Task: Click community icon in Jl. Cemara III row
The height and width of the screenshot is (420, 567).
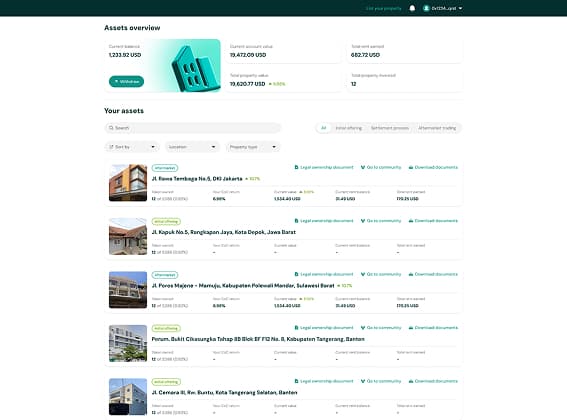Action: [363, 381]
